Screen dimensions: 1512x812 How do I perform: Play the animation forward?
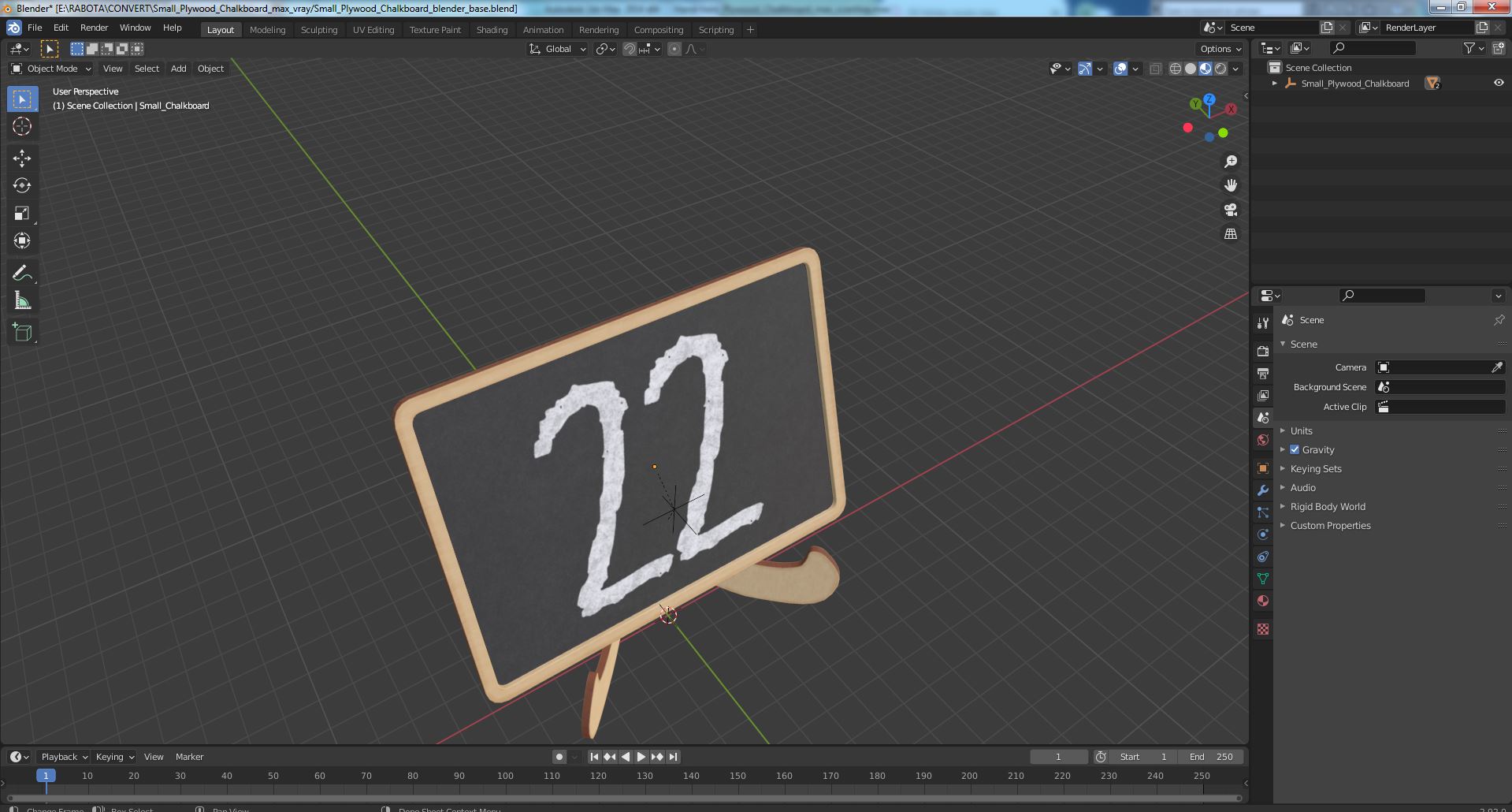(641, 757)
